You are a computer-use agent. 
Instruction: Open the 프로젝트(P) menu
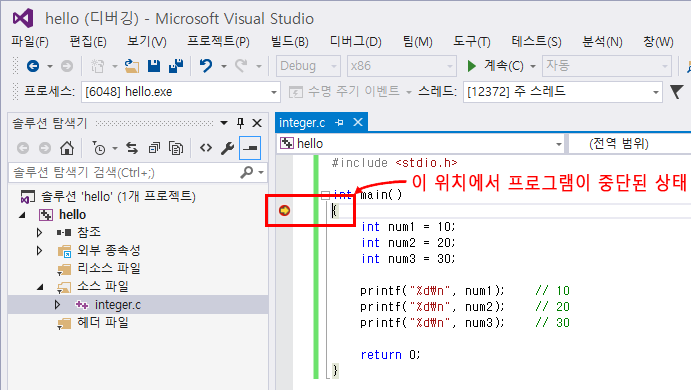218,42
